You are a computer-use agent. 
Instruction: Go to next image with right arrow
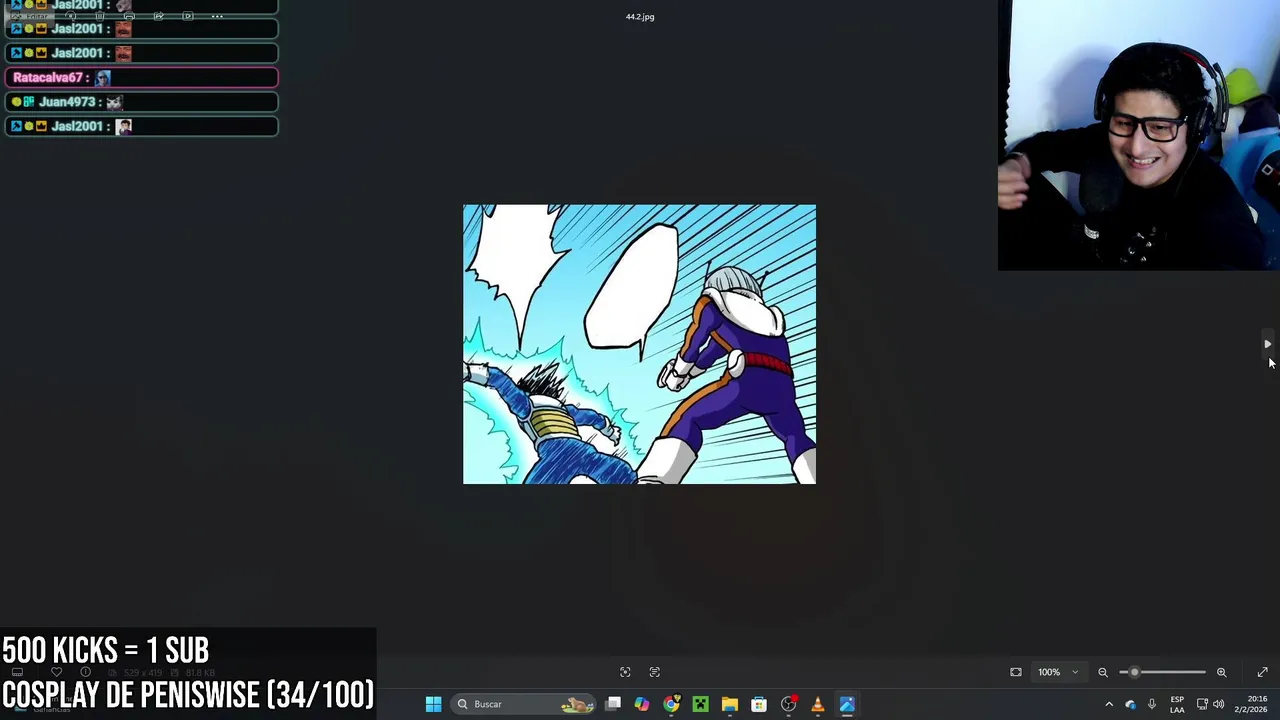click(1267, 344)
